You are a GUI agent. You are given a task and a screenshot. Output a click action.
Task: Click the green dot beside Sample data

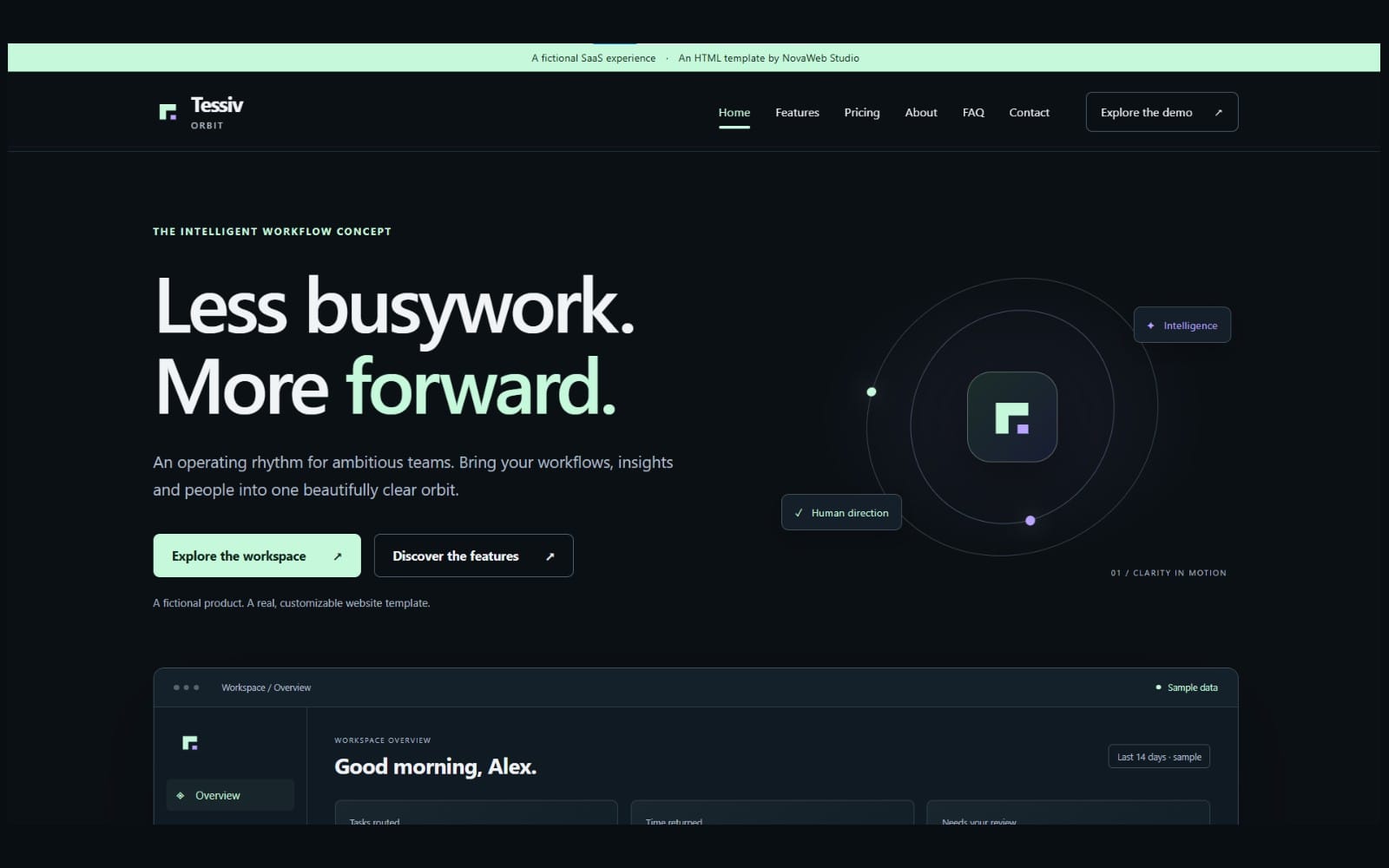[1158, 687]
